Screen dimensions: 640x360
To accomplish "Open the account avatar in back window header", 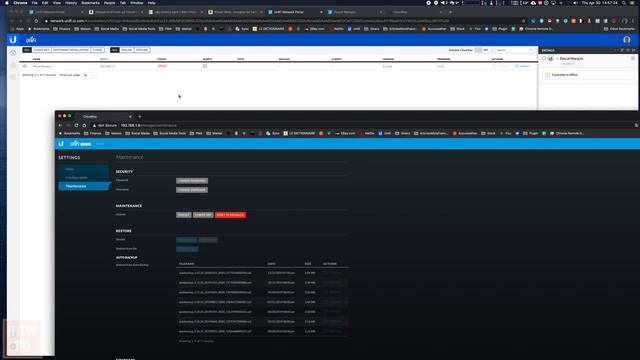I will [x=627, y=40].
